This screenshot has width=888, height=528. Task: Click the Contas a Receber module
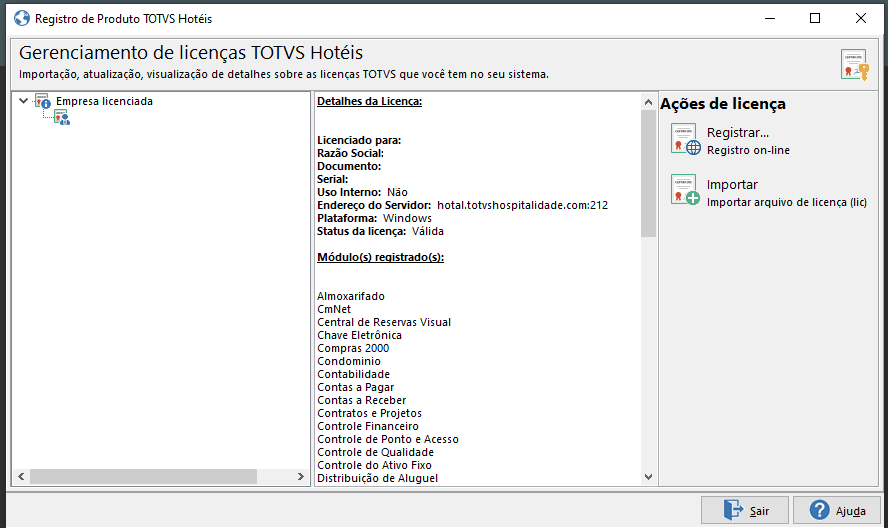(362, 401)
